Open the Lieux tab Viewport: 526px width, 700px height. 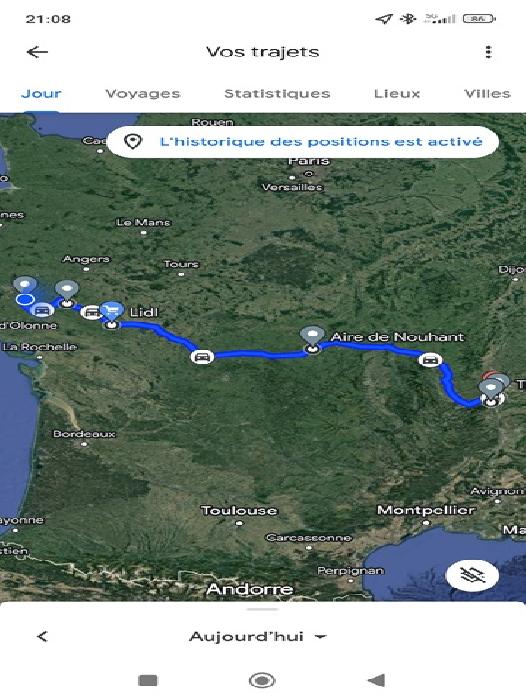397,94
